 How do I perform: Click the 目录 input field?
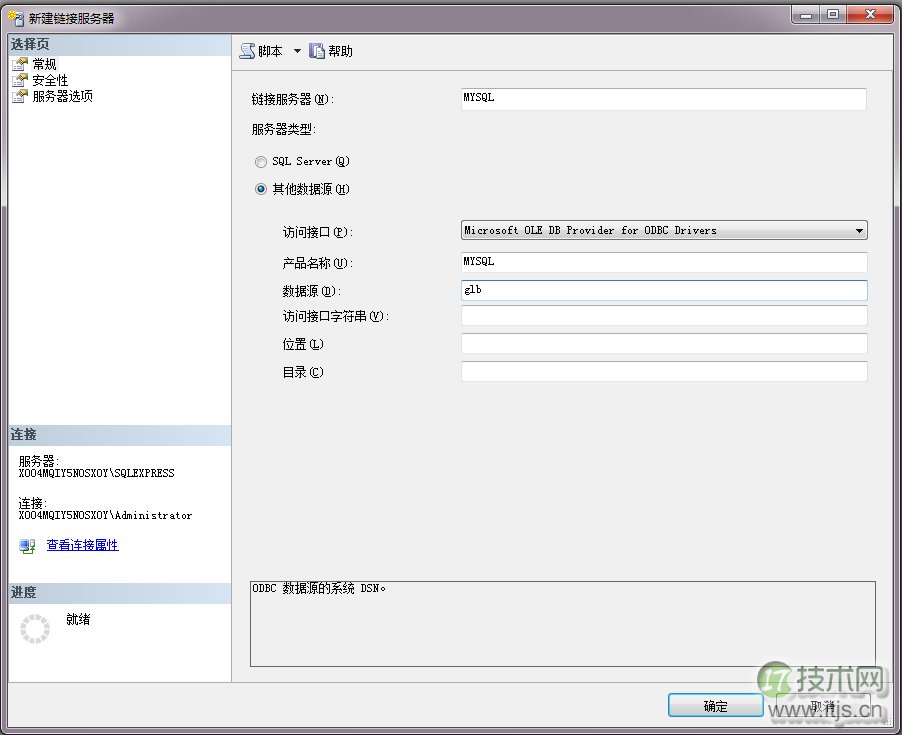pos(664,372)
